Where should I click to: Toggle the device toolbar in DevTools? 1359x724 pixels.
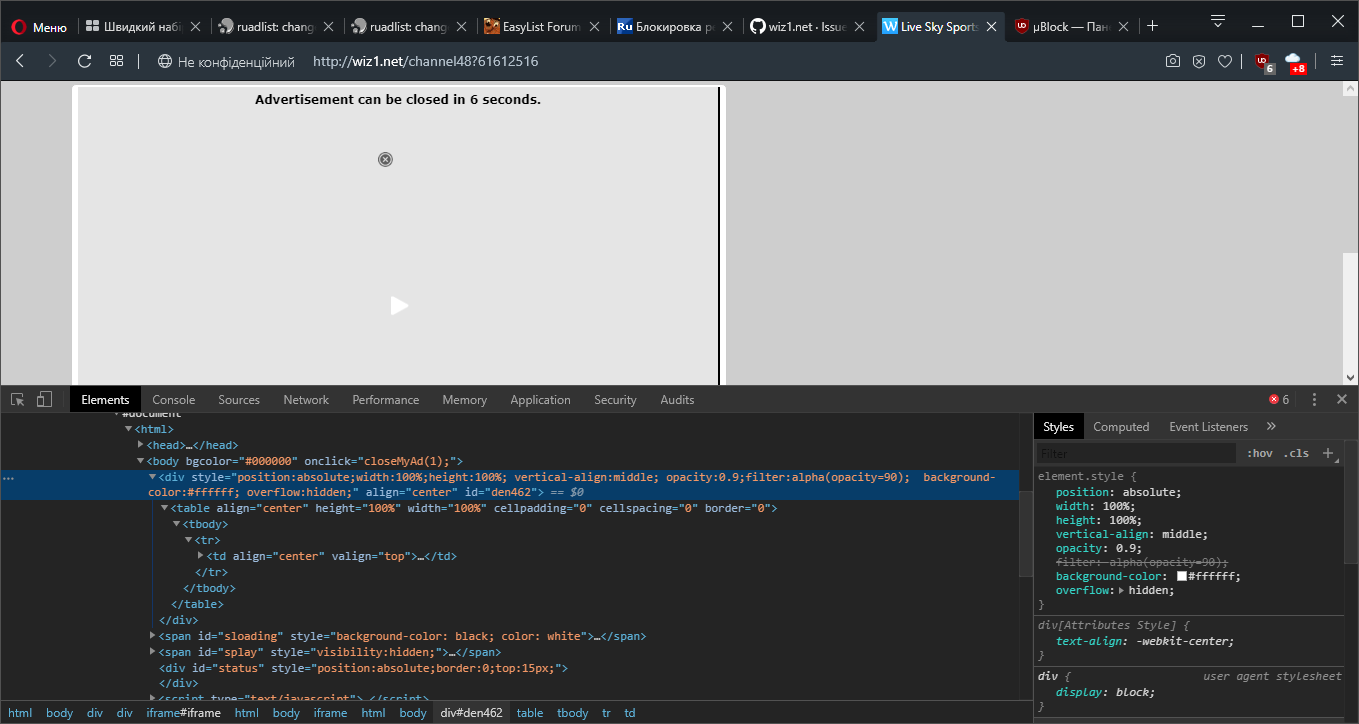click(44, 399)
